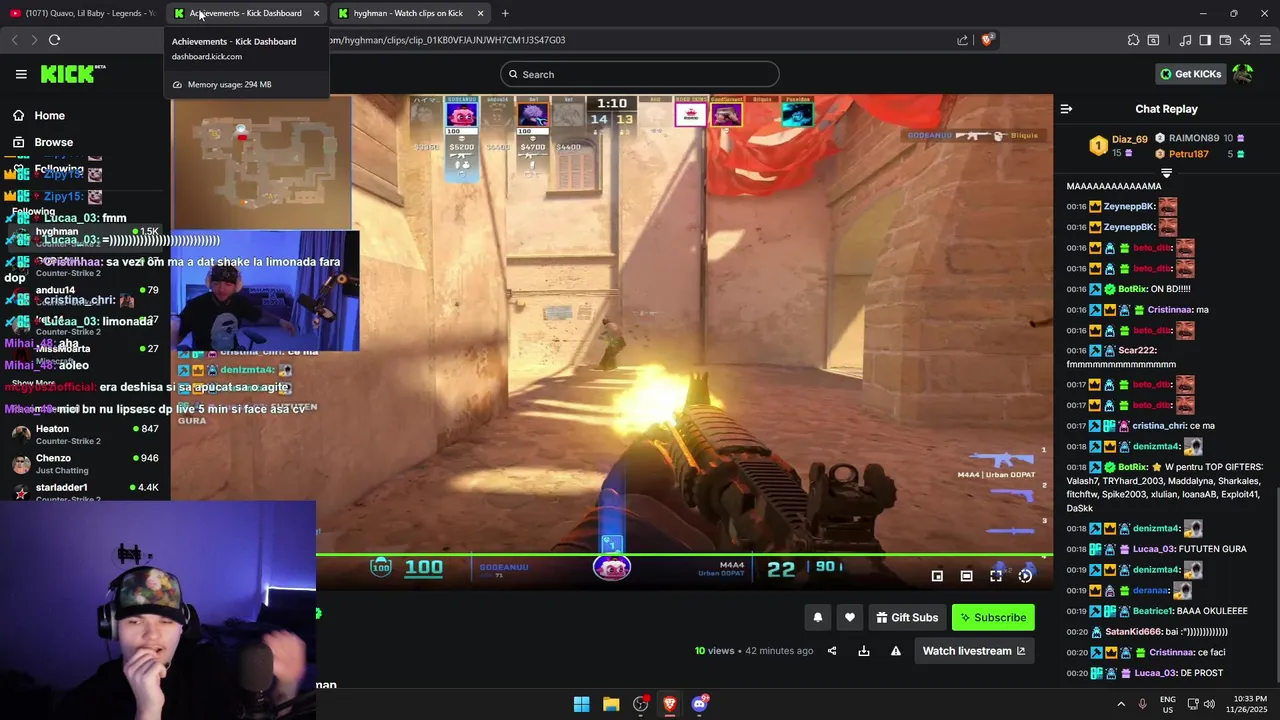Click the Brave browser taskbar icon
The height and width of the screenshot is (720, 1280).
tap(670, 704)
